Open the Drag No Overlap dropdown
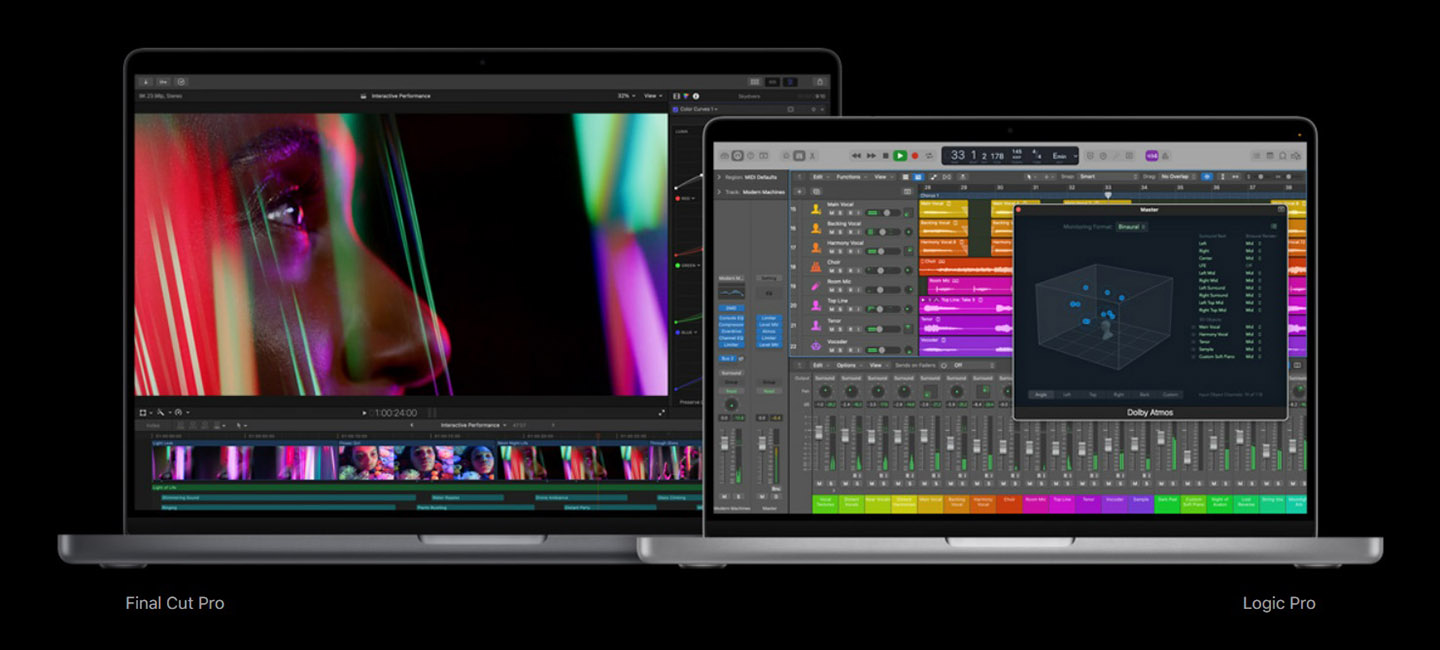Viewport: 1440px width, 650px height. click(x=1179, y=177)
